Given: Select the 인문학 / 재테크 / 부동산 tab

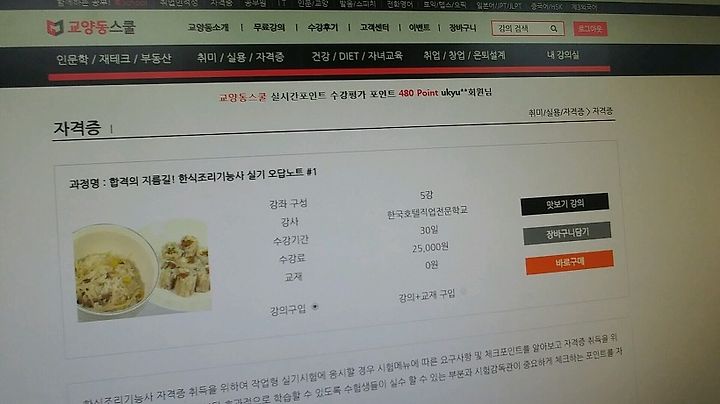Looking at the screenshot, I should coord(113,59).
